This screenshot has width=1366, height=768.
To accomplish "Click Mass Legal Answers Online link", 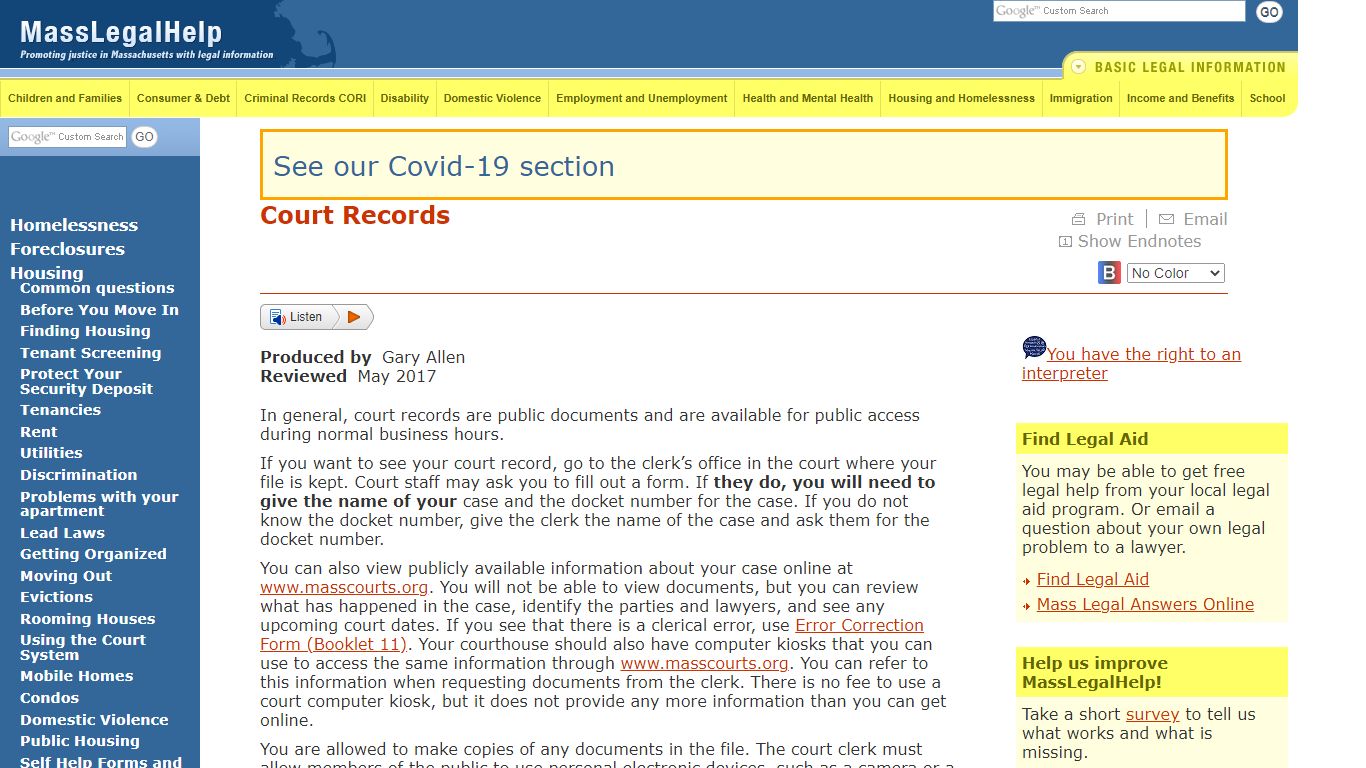I will point(1145,604).
